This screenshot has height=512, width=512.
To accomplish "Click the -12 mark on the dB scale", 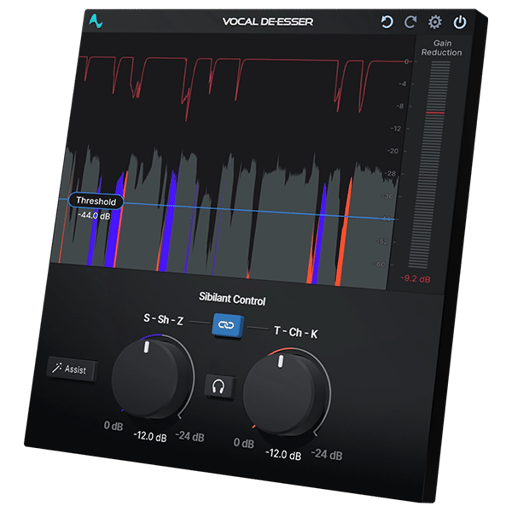I will click(x=396, y=129).
